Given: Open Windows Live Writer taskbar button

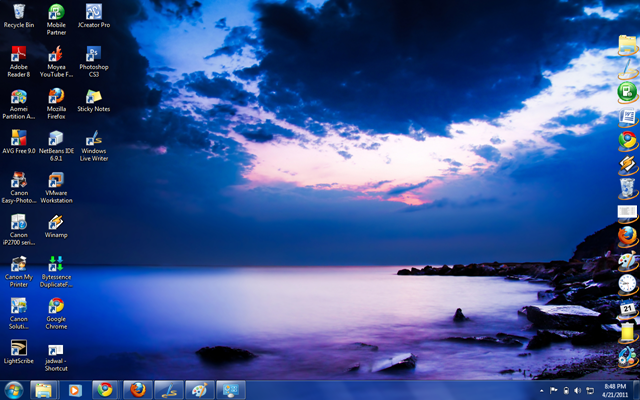Looking at the screenshot, I should click(x=169, y=390).
